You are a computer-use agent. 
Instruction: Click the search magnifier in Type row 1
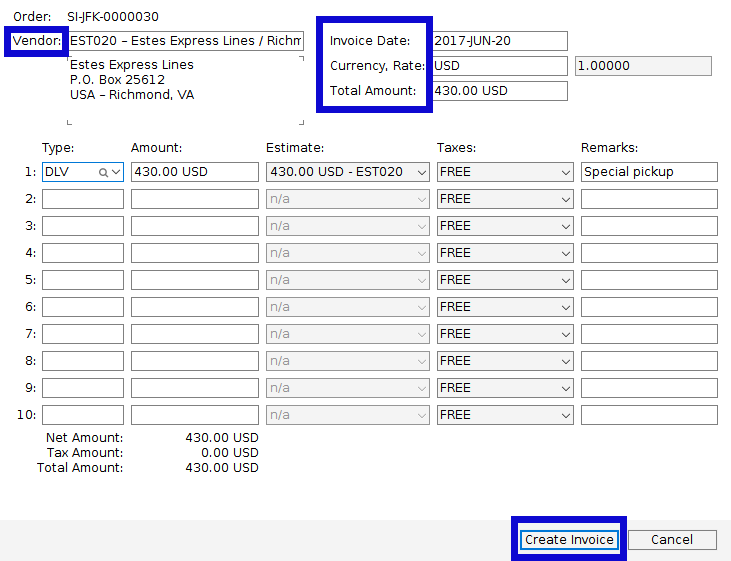point(103,172)
